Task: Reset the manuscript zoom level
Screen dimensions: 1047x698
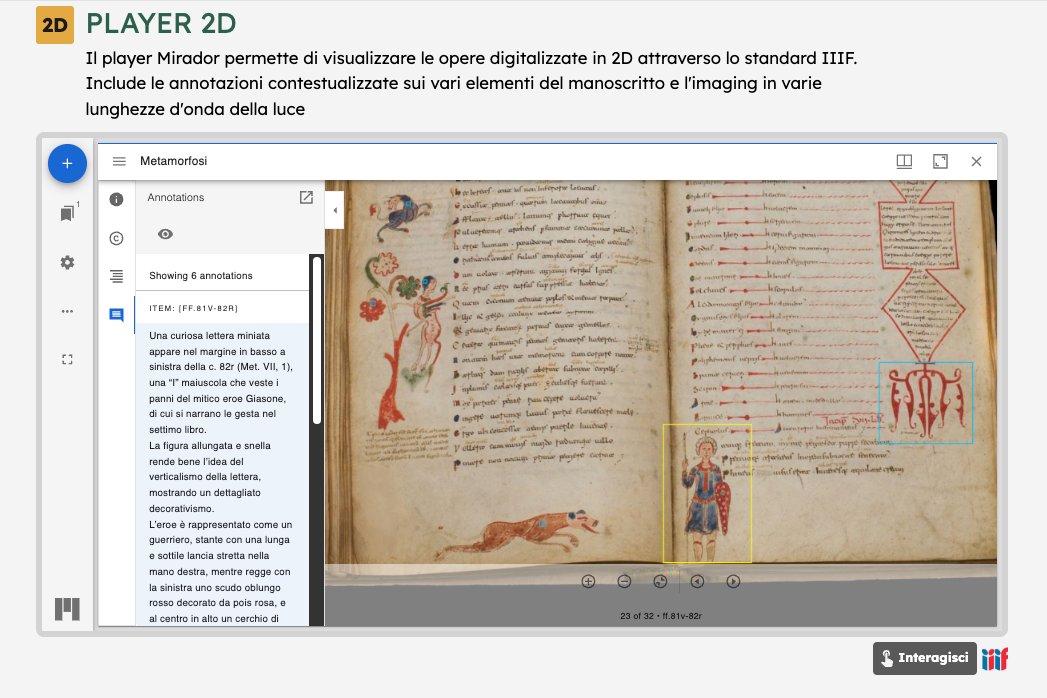Action: [x=660, y=581]
